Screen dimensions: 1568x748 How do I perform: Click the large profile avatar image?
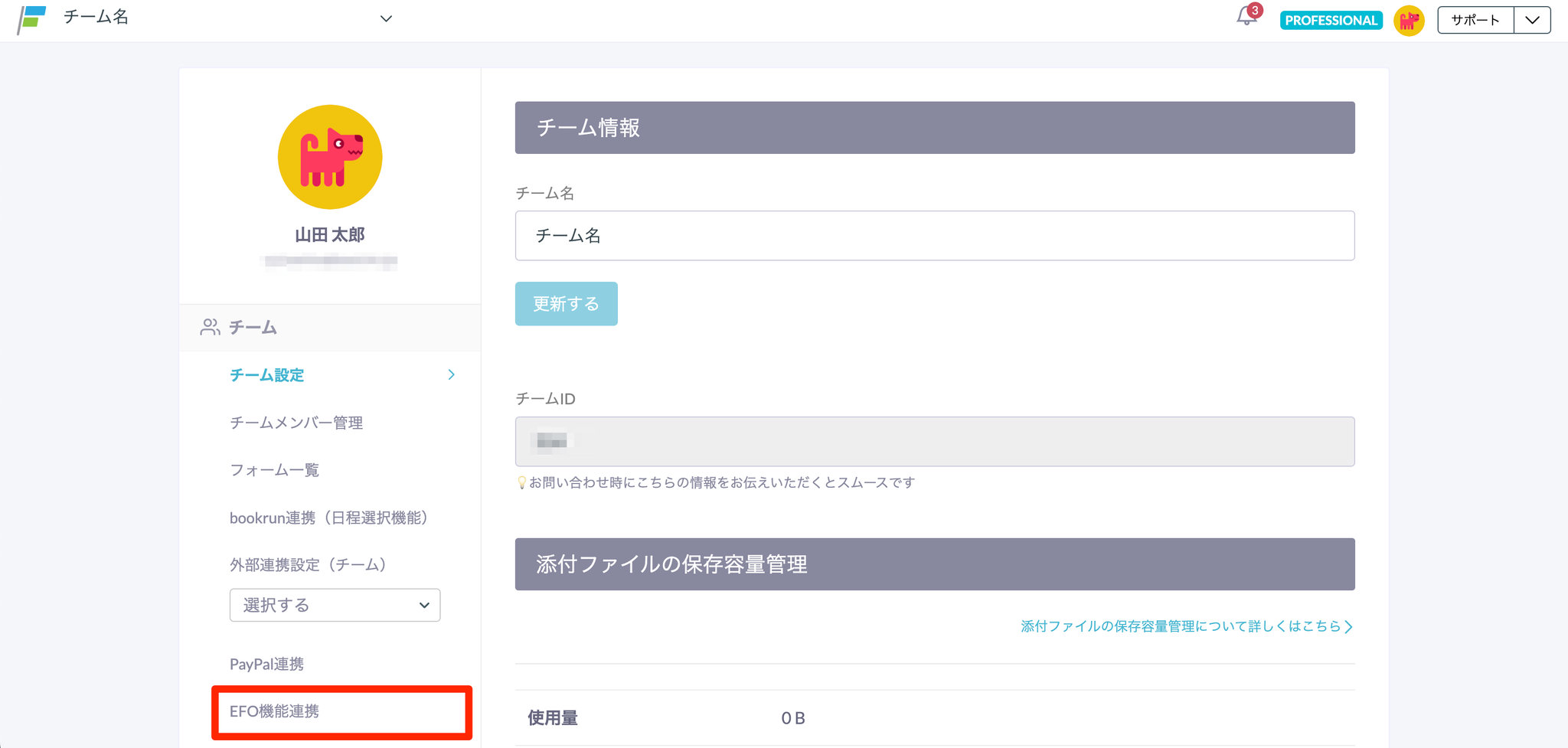(330, 157)
